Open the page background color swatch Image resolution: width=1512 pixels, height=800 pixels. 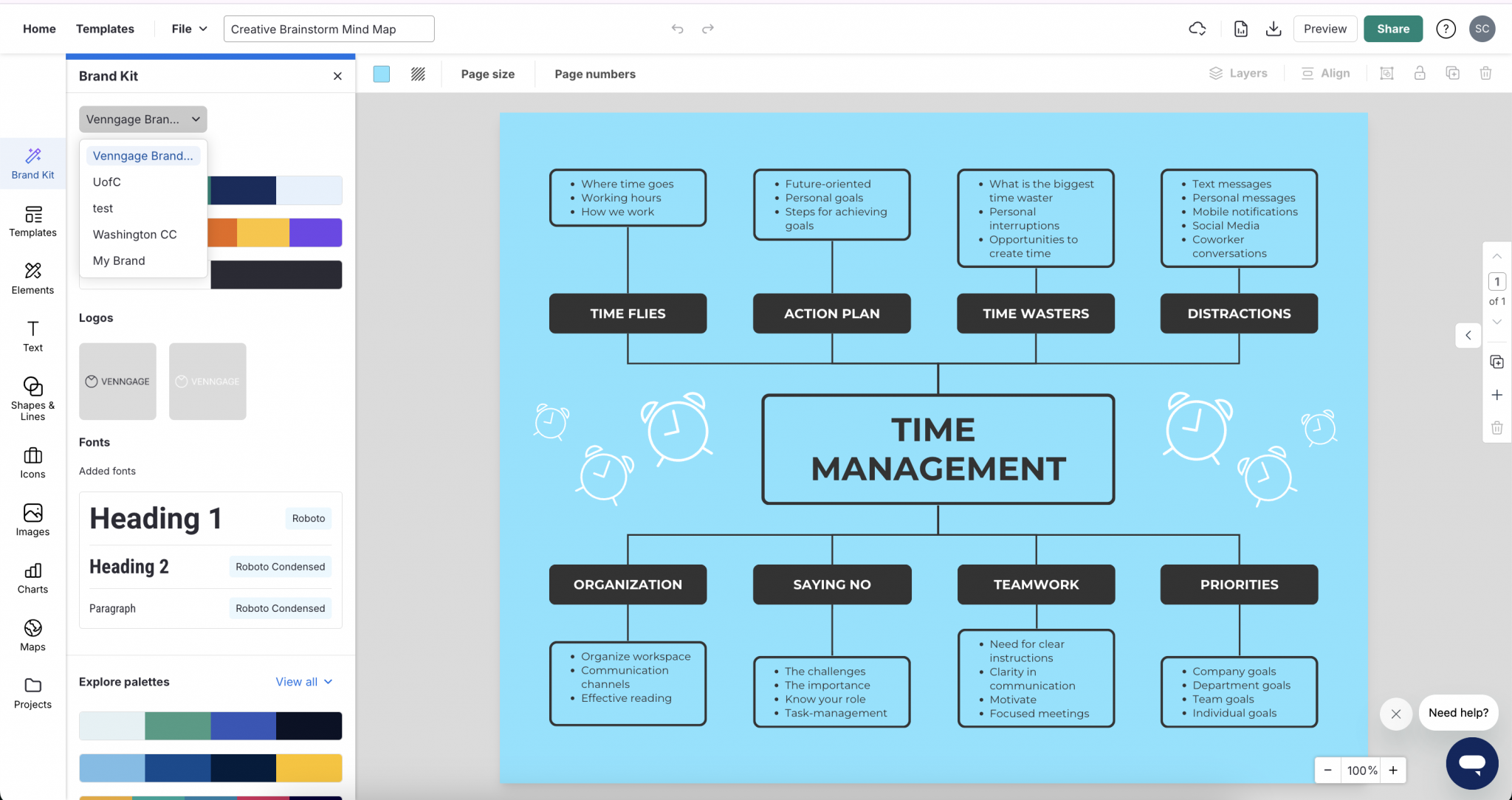point(381,74)
